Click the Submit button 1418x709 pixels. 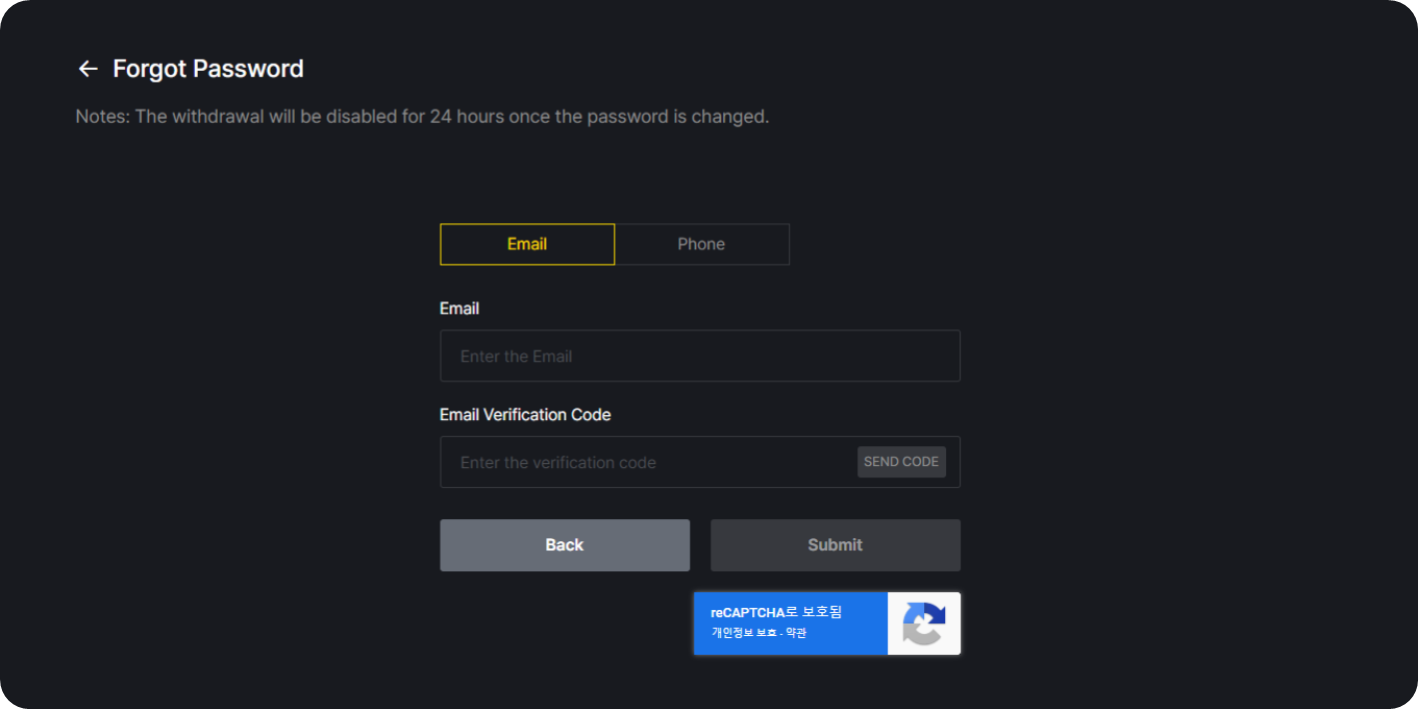click(836, 545)
